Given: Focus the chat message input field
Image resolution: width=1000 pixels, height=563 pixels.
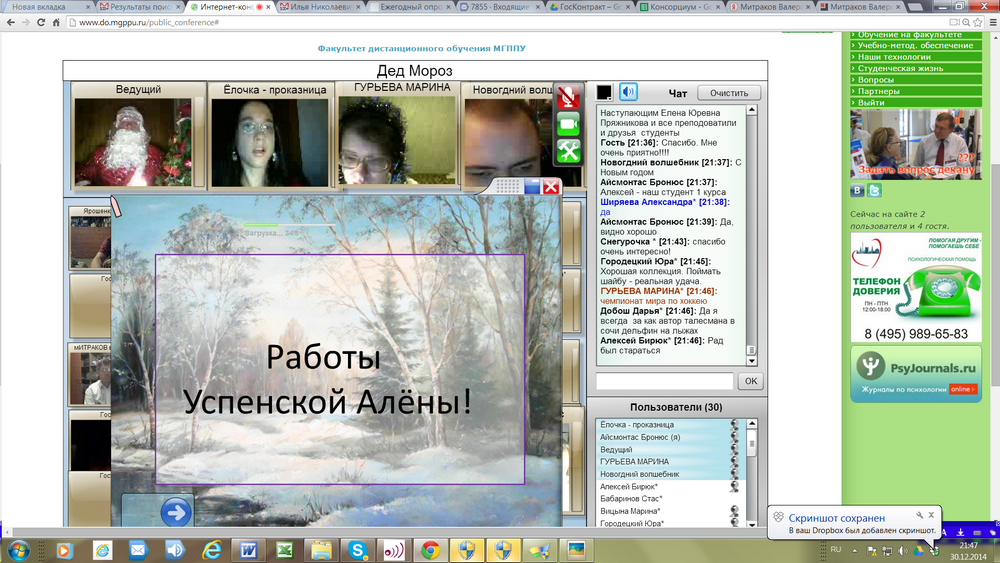Looking at the screenshot, I should click(665, 381).
